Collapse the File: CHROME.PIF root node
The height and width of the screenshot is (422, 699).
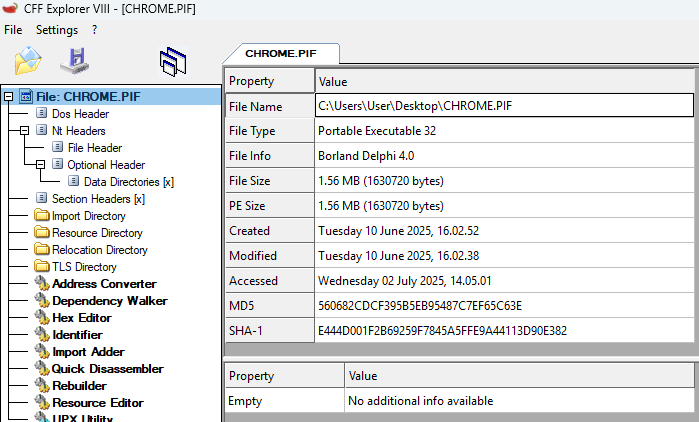coord(8,97)
